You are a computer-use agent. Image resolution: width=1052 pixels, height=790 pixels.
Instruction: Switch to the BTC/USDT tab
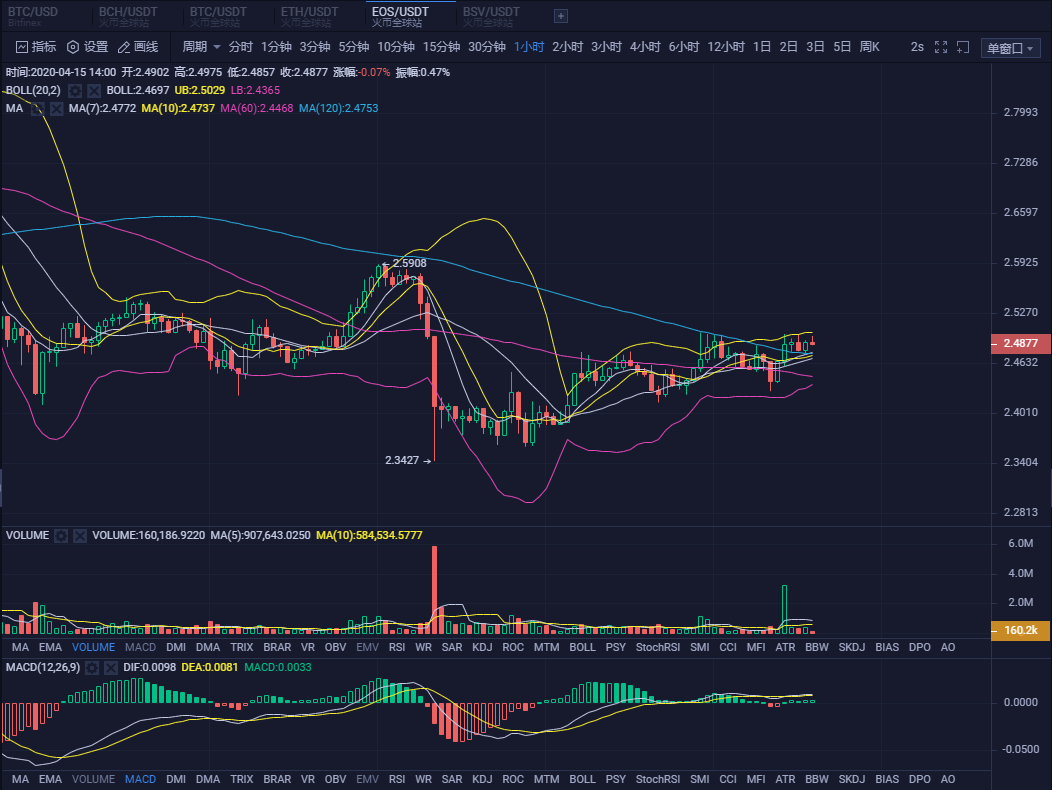pyautogui.click(x=218, y=12)
